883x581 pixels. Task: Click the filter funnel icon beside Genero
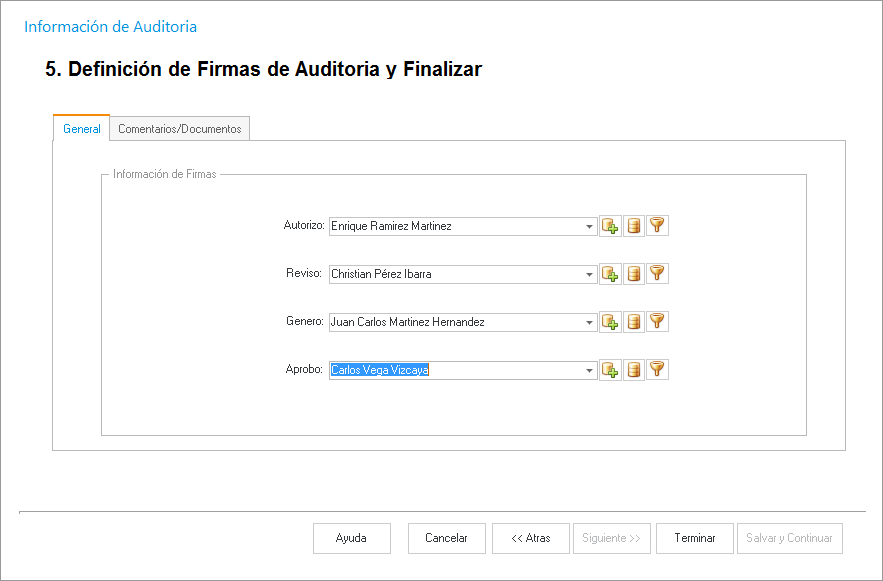(x=657, y=322)
